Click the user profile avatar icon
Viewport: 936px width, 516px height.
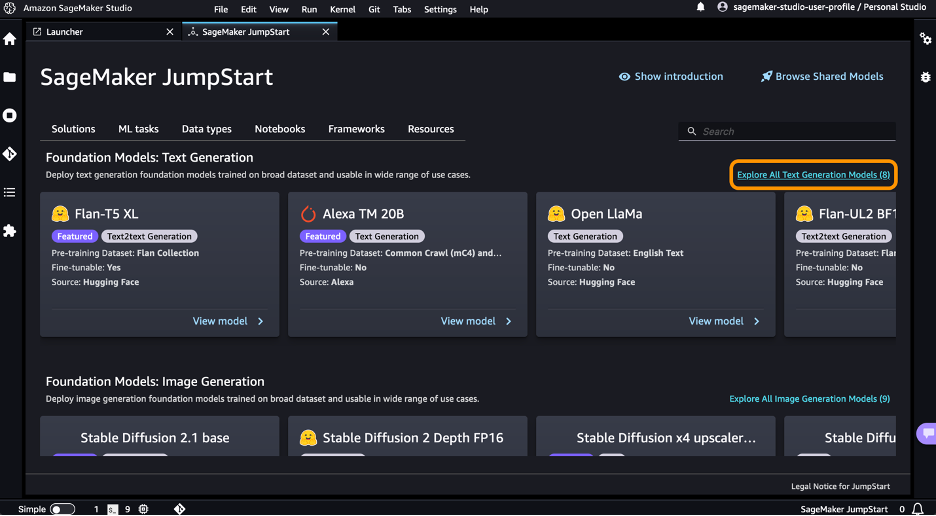722,7
